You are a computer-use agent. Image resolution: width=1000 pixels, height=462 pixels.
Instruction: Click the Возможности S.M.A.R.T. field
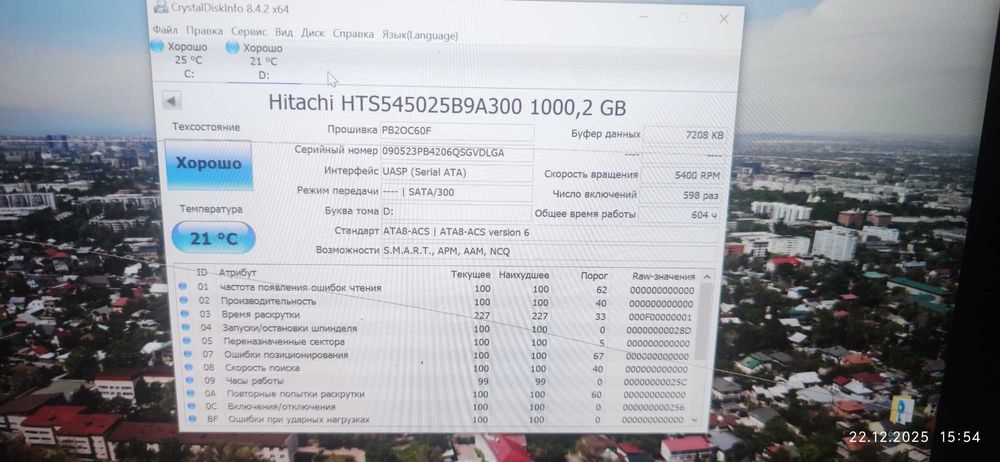pos(548,252)
